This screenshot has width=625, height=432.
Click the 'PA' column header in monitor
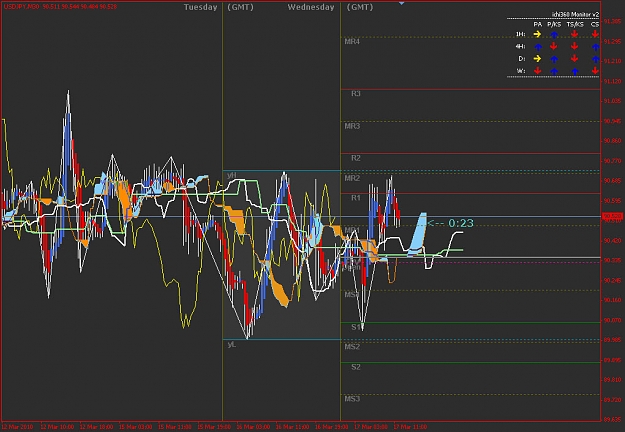click(537, 24)
